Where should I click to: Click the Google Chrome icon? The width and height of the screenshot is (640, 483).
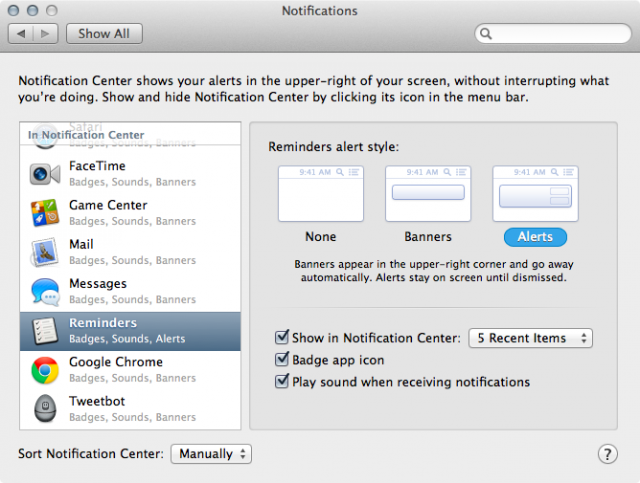click(x=45, y=370)
